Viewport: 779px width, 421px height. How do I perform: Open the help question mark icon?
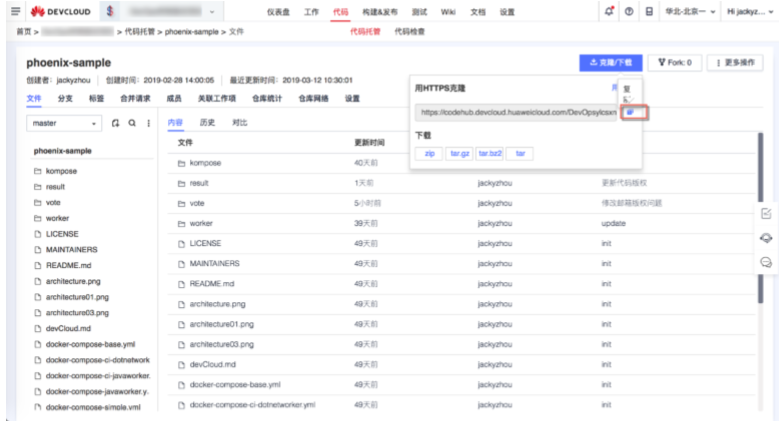629,11
